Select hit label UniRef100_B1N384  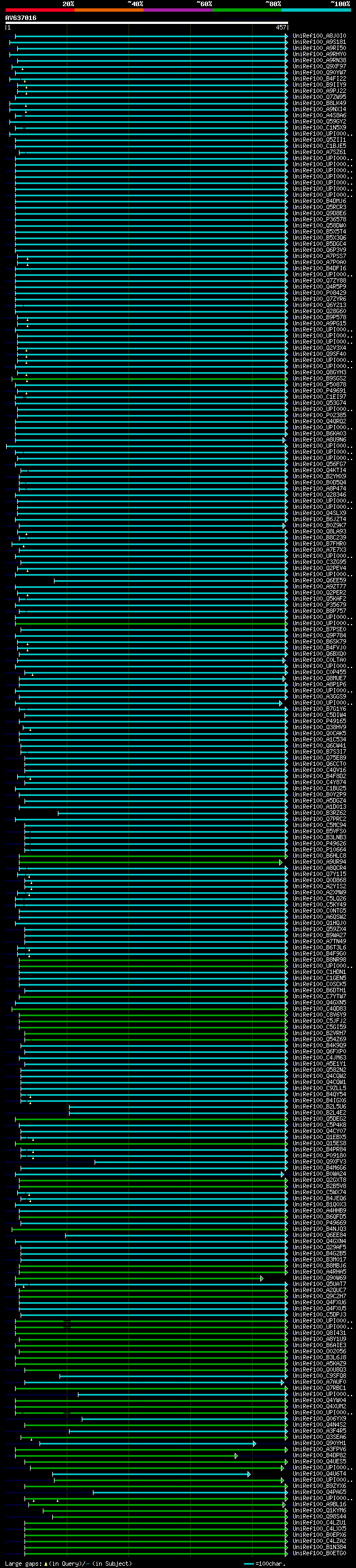(319, 1547)
